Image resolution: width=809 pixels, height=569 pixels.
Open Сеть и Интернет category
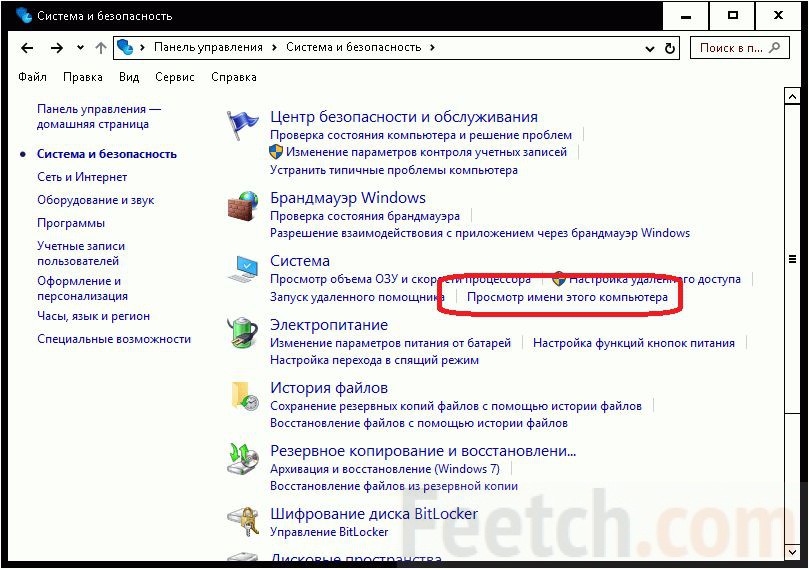point(82,176)
